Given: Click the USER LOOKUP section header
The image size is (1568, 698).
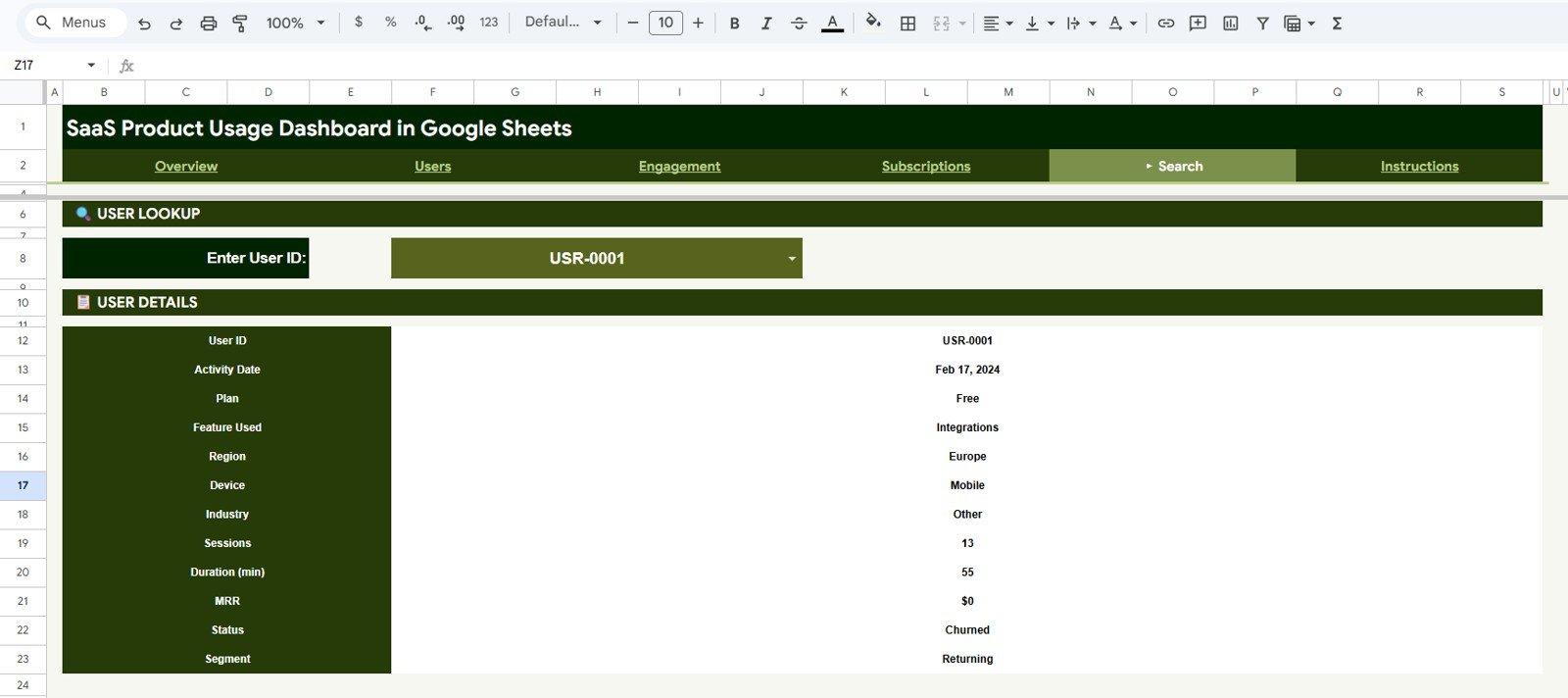Looking at the screenshot, I should 802,214.
